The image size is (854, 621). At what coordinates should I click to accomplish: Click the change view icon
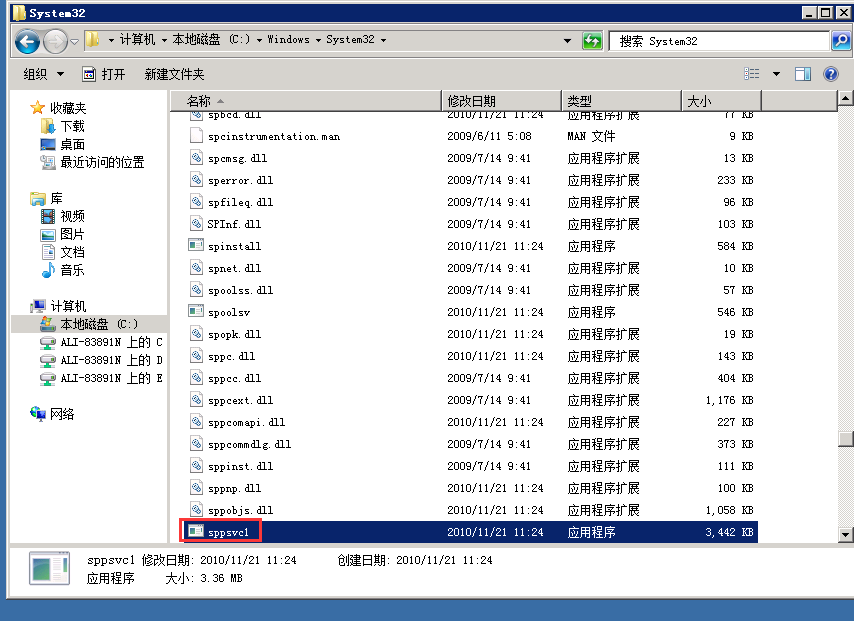click(752, 74)
